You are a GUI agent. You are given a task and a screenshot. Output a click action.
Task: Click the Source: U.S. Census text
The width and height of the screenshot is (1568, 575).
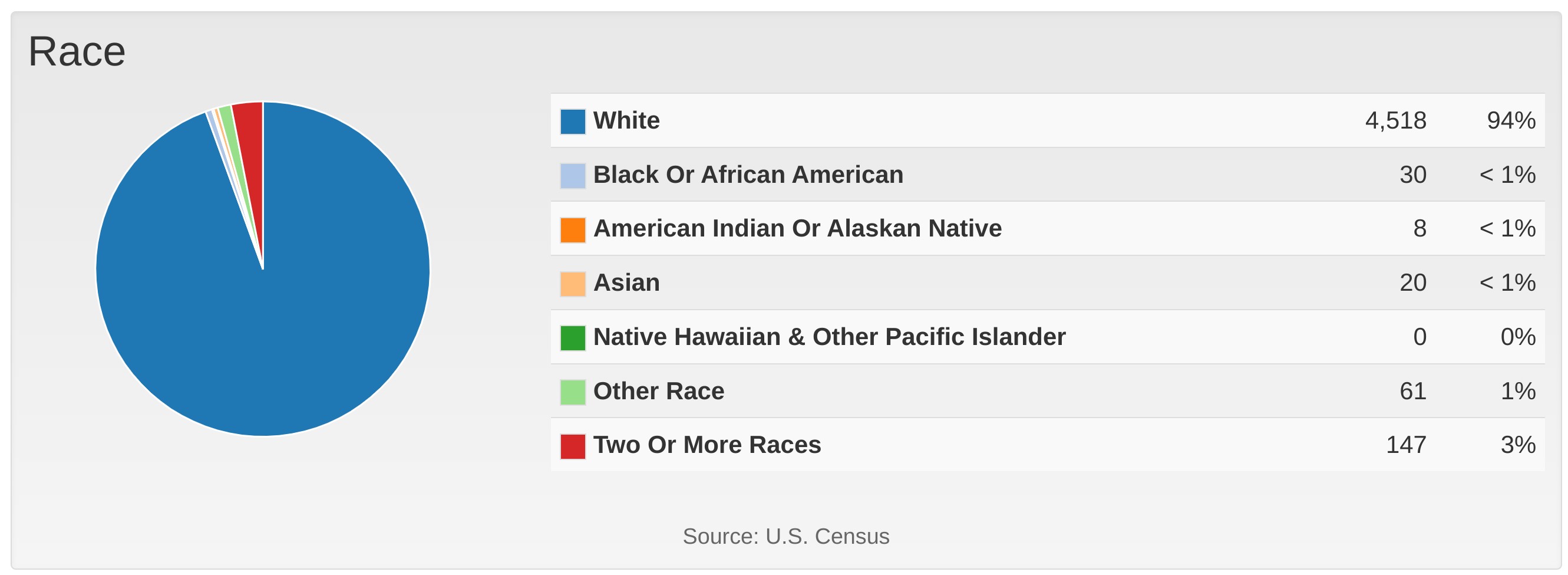(786, 536)
